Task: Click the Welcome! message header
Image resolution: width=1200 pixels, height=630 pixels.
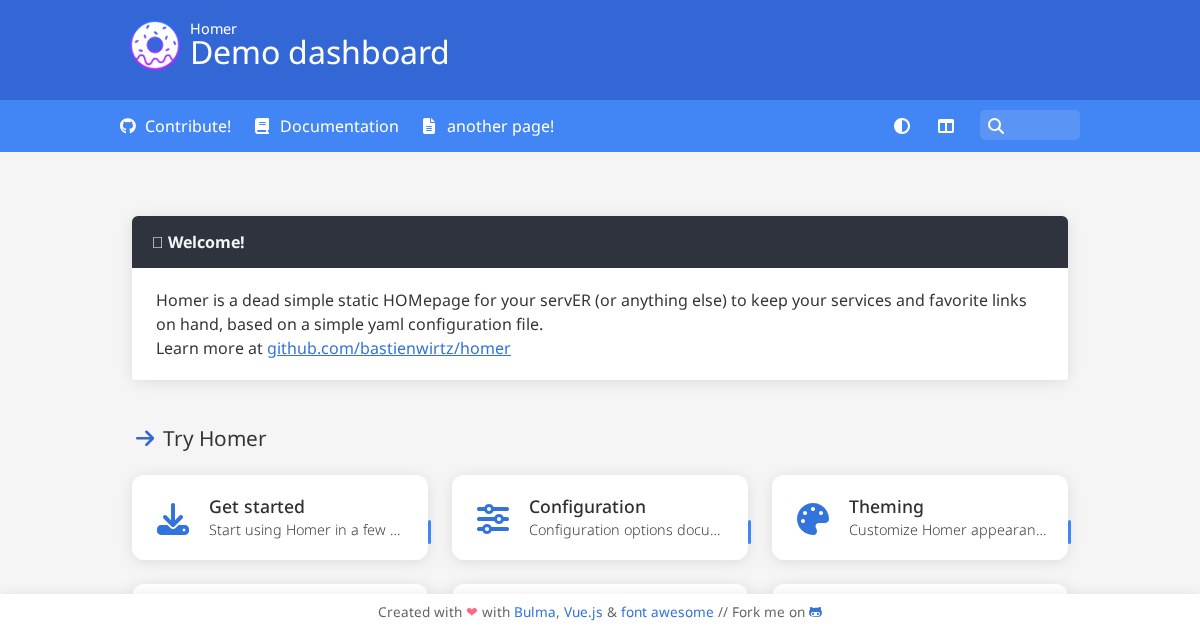Action: pyautogui.click(x=600, y=242)
